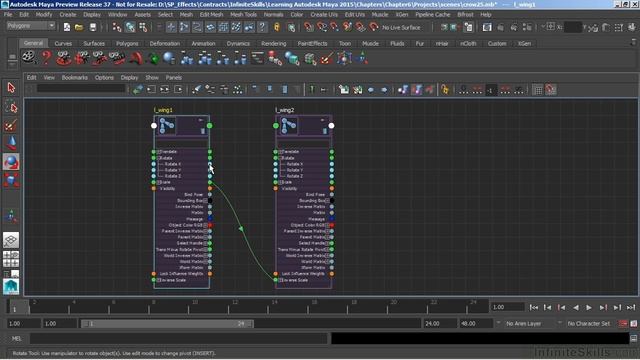The height and width of the screenshot is (360, 640).
Task: Open the No Anim Layer dropdown
Action: point(528,323)
